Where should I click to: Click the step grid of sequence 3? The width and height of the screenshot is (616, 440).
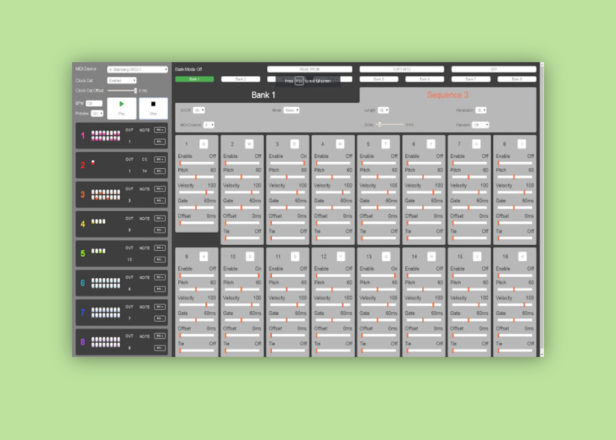[106, 194]
